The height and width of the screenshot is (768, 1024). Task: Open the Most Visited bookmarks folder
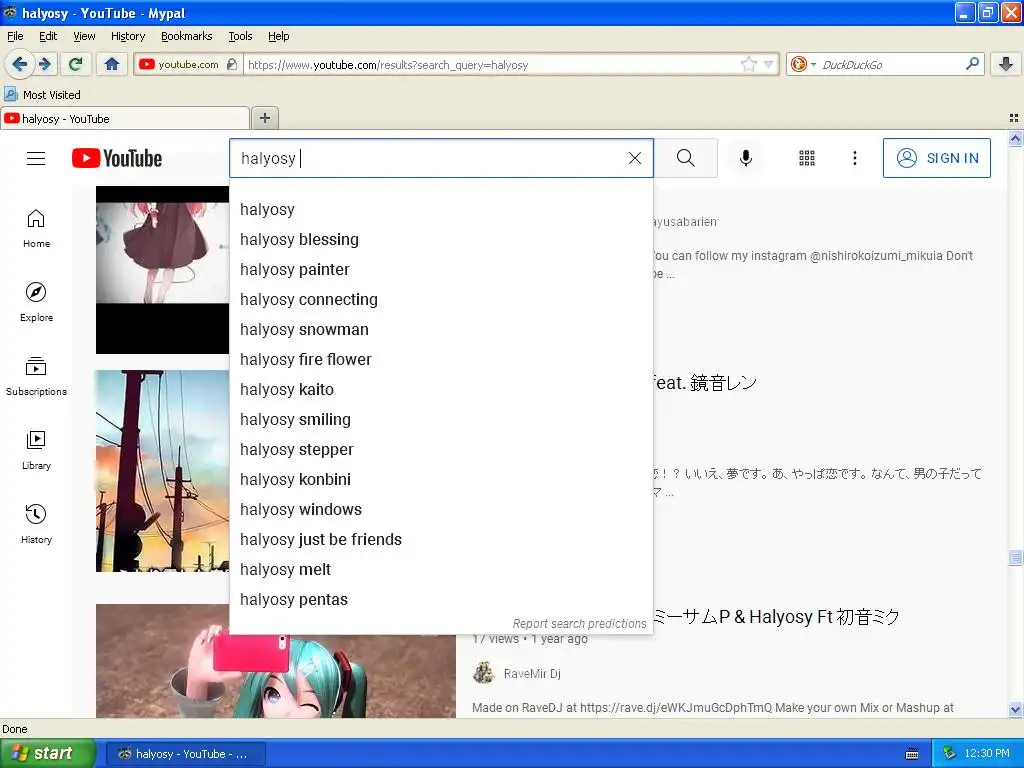(x=43, y=95)
